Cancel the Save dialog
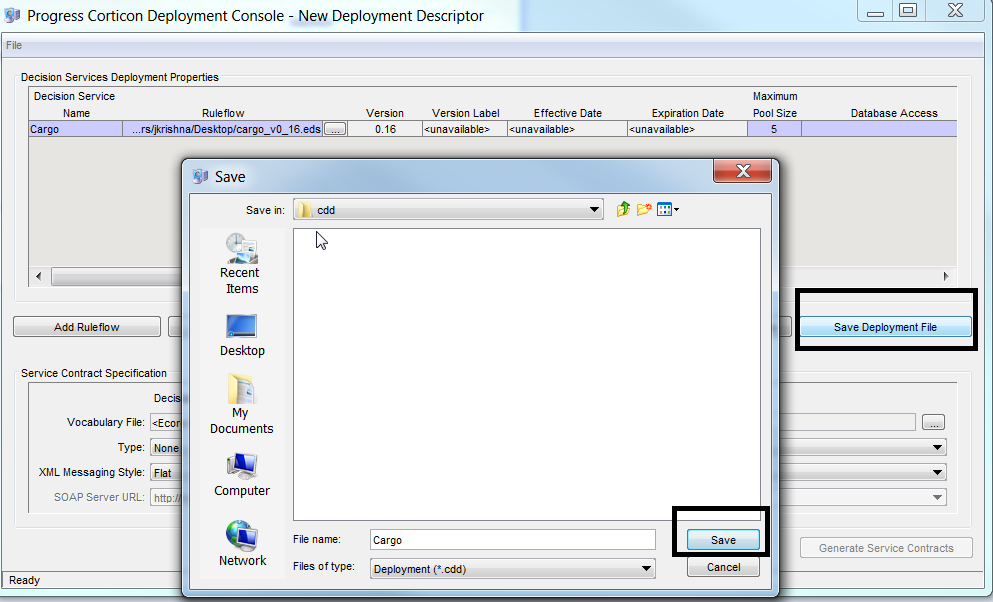 [723, 567]
